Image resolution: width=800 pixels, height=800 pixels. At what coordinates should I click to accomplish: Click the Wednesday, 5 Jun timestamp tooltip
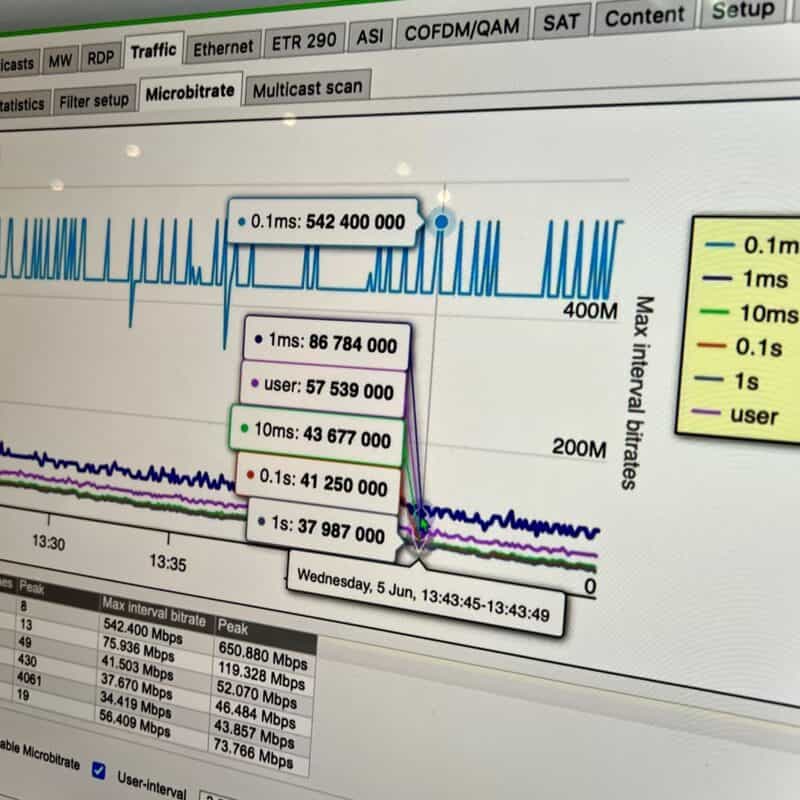(425, 594)
